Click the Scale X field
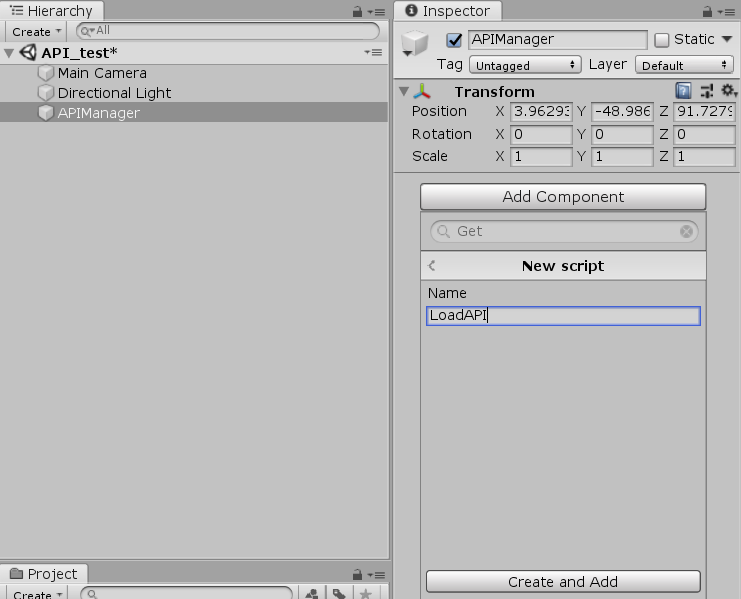The image size is (741, 599). [541, 156]
